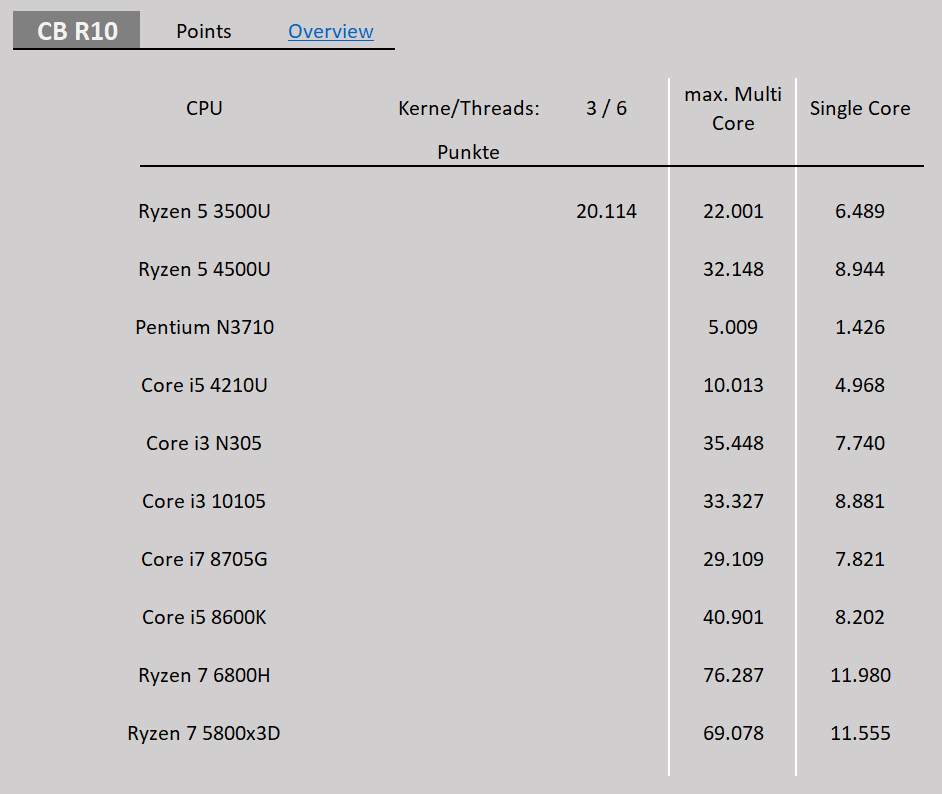Select the 10.013 multi core value
The height and width of the screenshot is (794, 942).
pos(733,385)
